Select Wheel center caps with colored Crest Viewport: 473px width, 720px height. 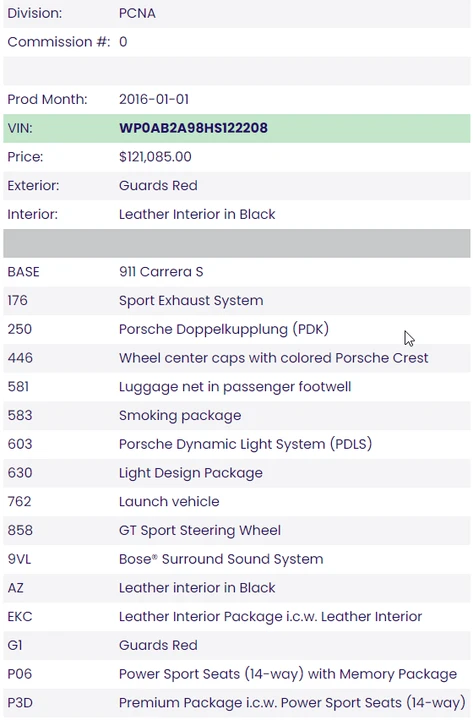tap(273, 358)
